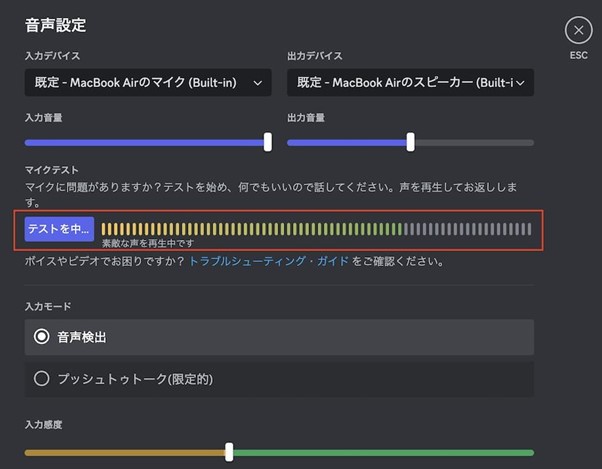Click the yellow section of the sensitivity slider
Screen dimensions: 602x469
(x=125, y=453)
